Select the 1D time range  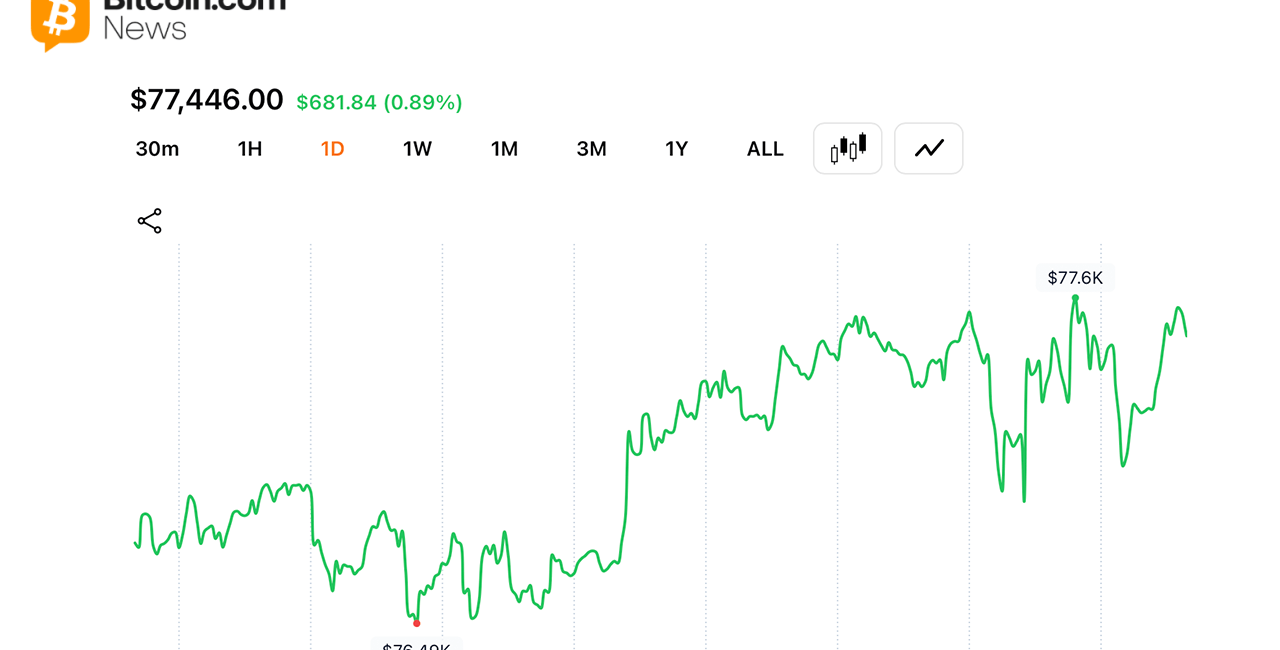point(333,149)
